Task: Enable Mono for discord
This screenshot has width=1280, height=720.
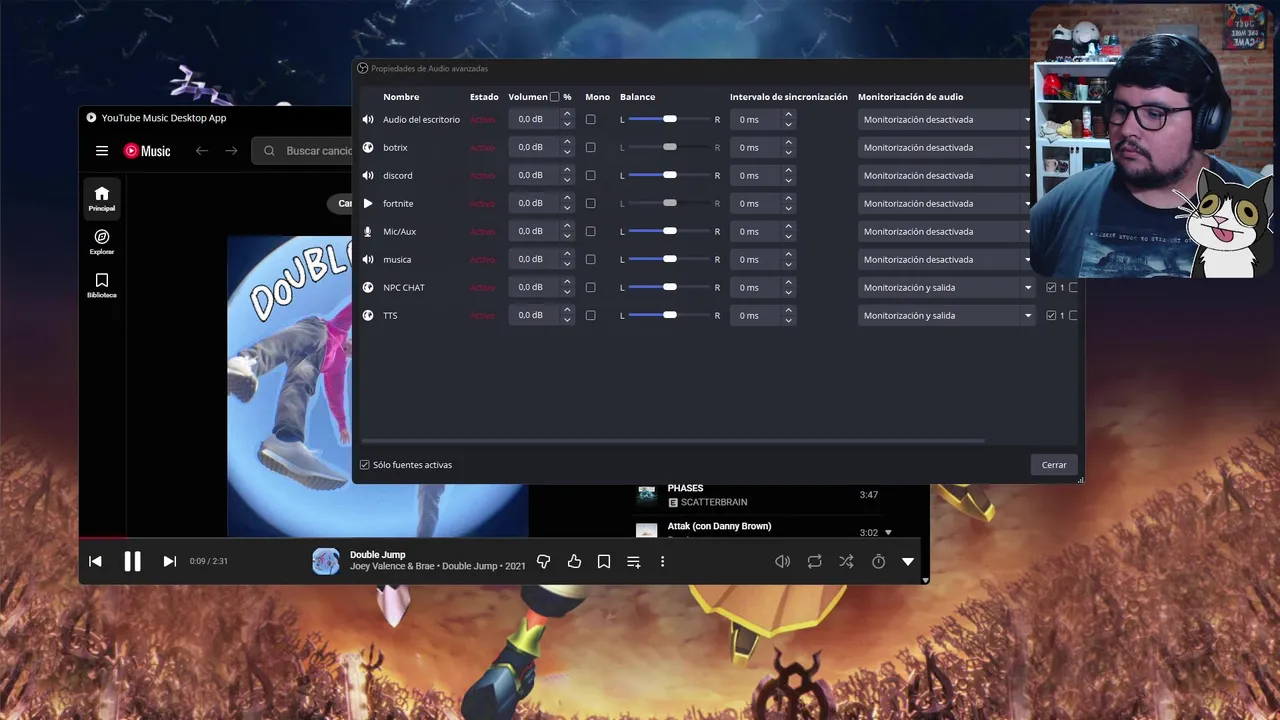Action: pyautogui.click(x=590, y=175)
